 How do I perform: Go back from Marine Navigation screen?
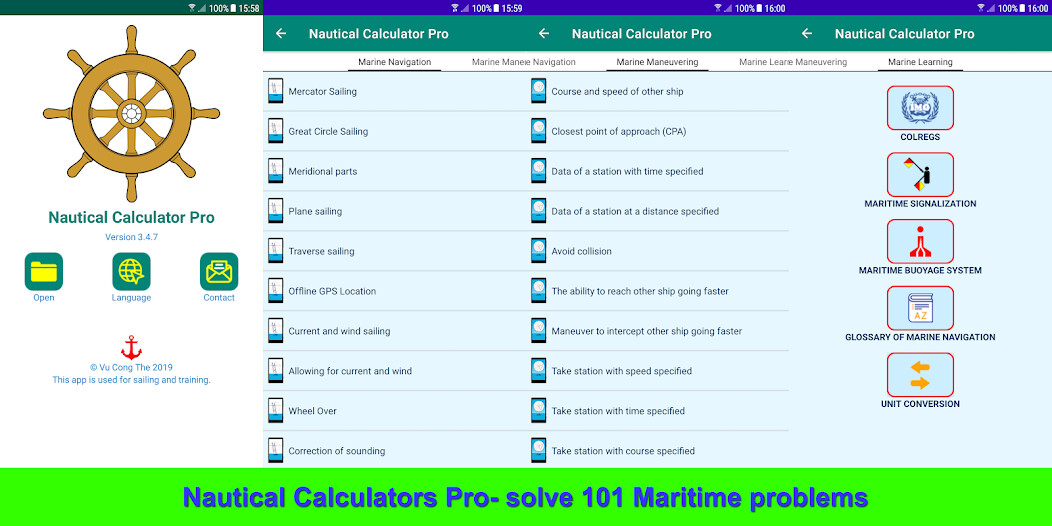281,34
